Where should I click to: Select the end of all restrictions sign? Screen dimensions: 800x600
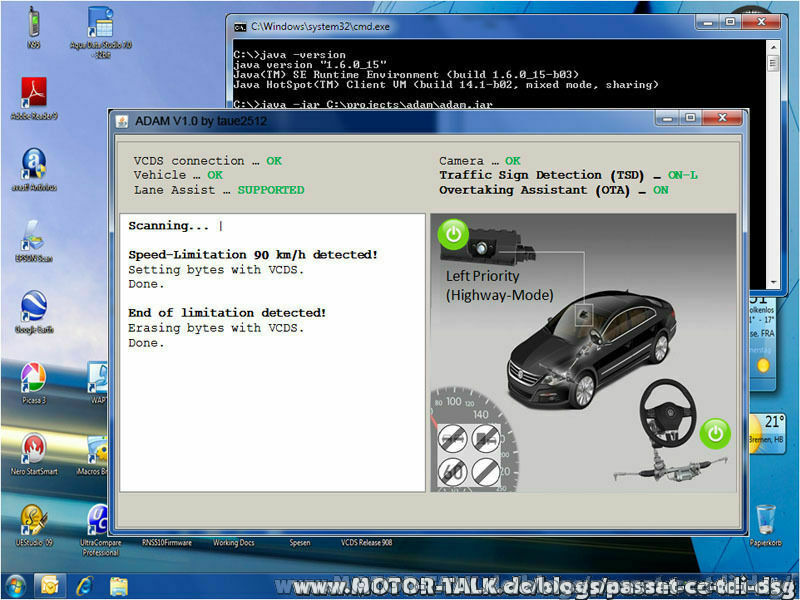coord(486,472)
